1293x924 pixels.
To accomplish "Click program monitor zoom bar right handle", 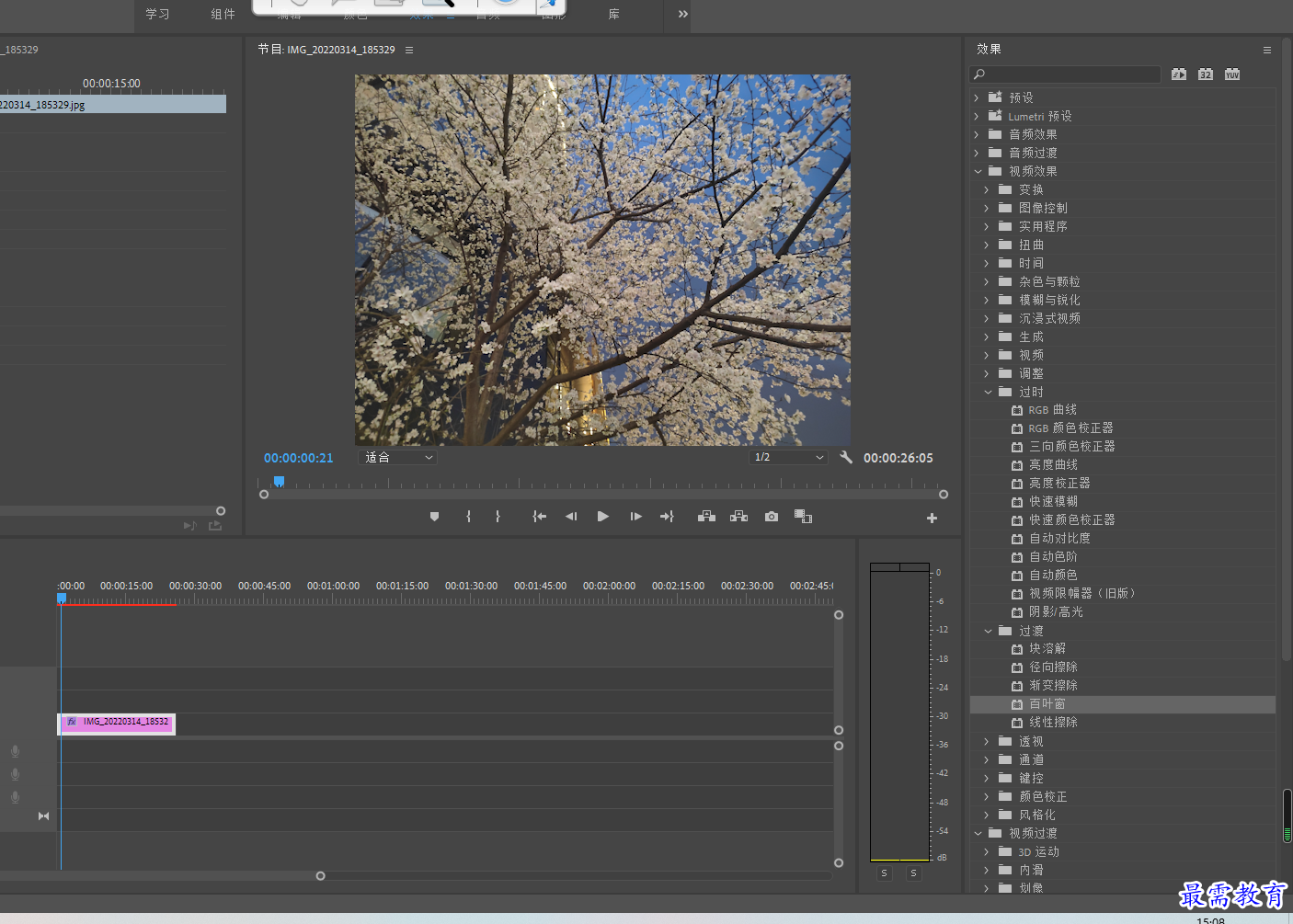I will click(x=944, y=494).
